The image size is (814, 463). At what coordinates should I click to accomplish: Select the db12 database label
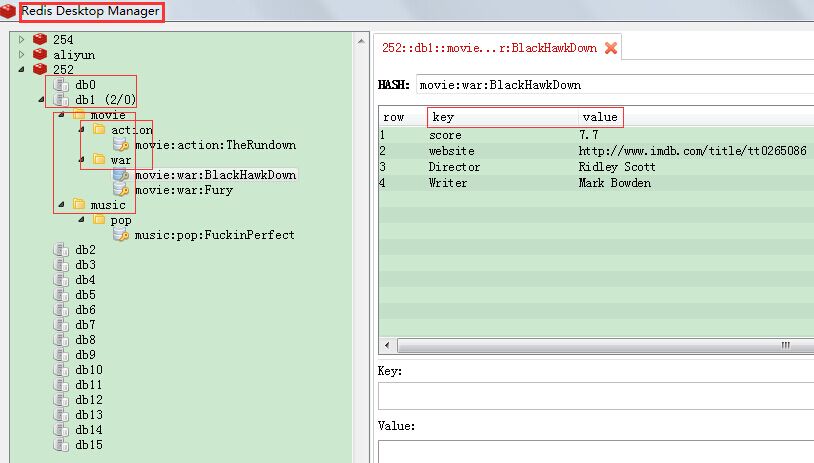pyautogui.click(x=89, y=400)
